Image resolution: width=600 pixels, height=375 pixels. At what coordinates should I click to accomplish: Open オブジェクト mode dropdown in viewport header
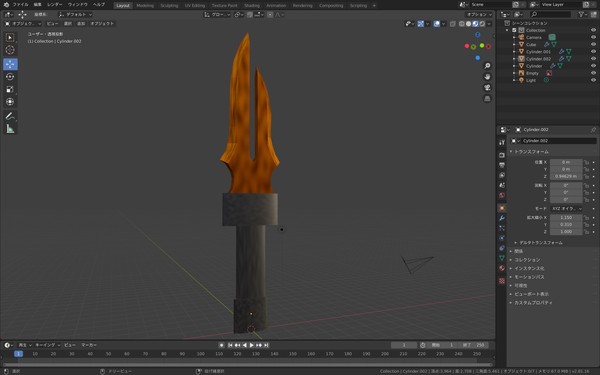pos(23,24)
